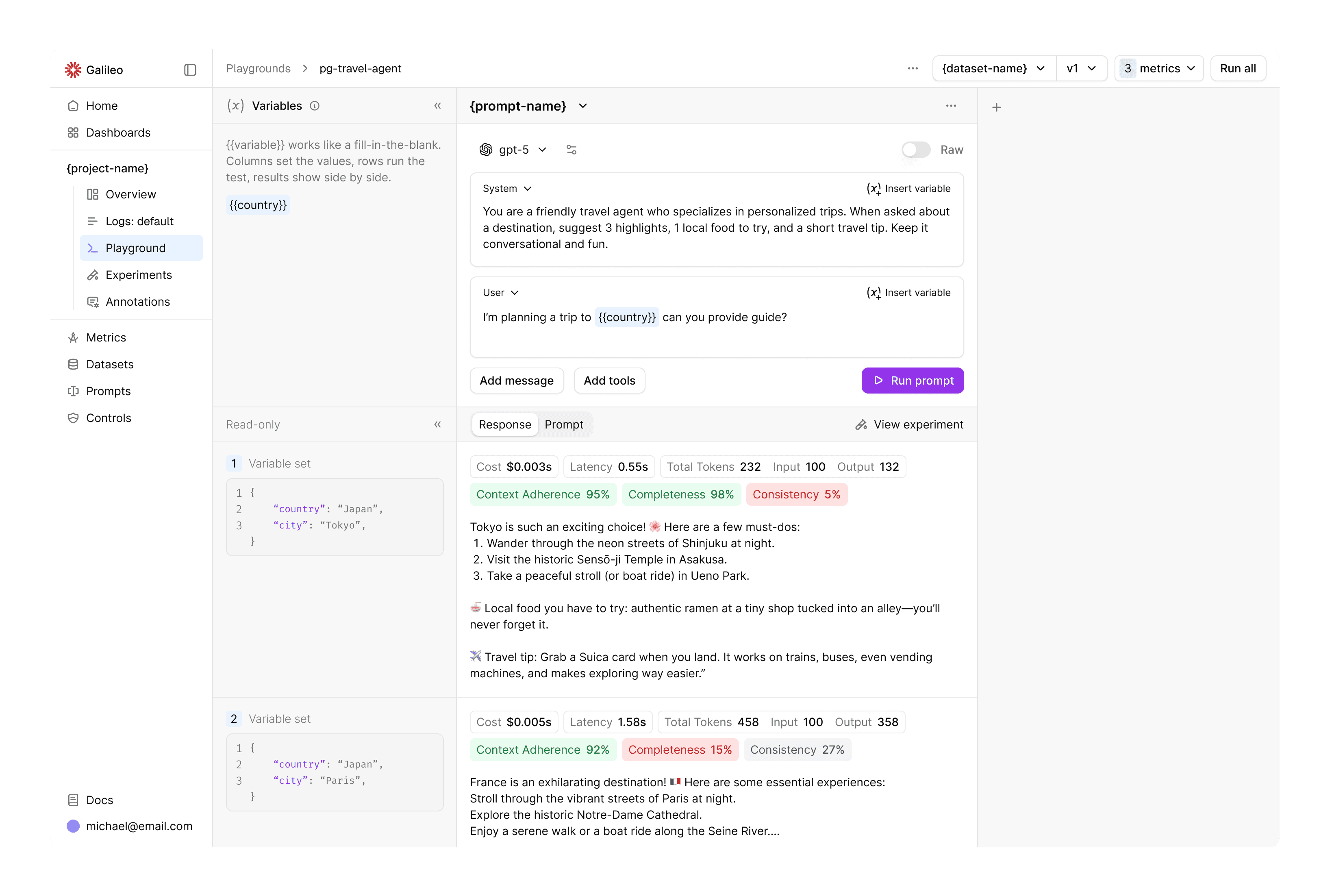Add a new prompt column

(996, 107)
